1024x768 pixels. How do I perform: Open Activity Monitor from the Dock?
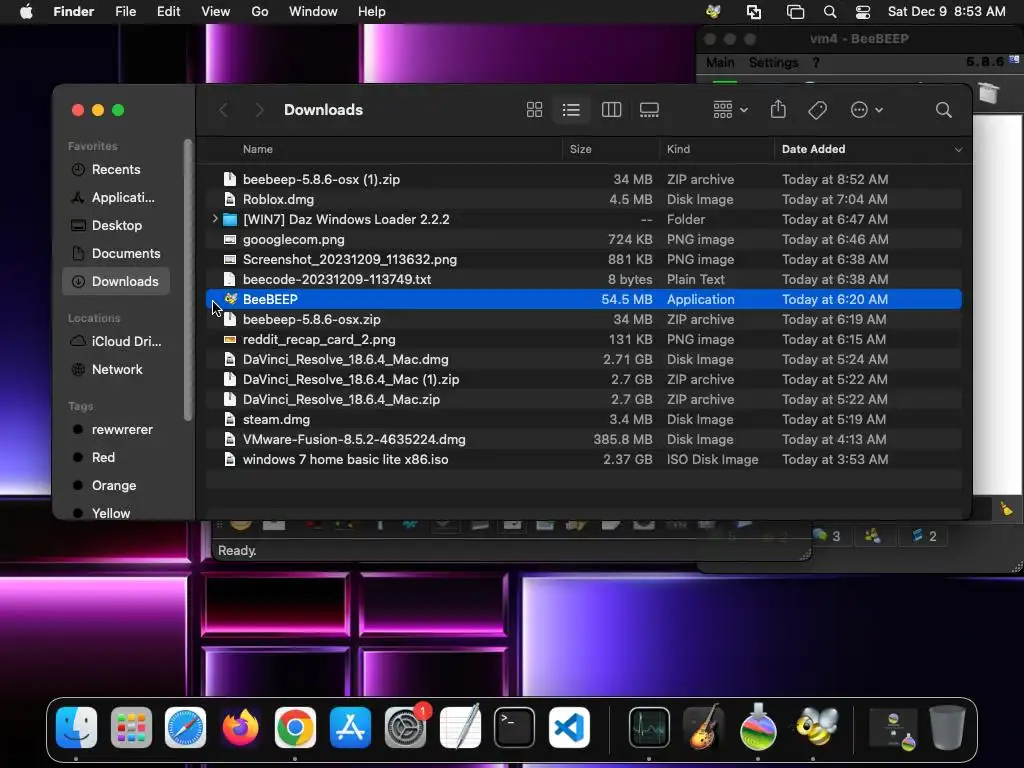[649, 728]
